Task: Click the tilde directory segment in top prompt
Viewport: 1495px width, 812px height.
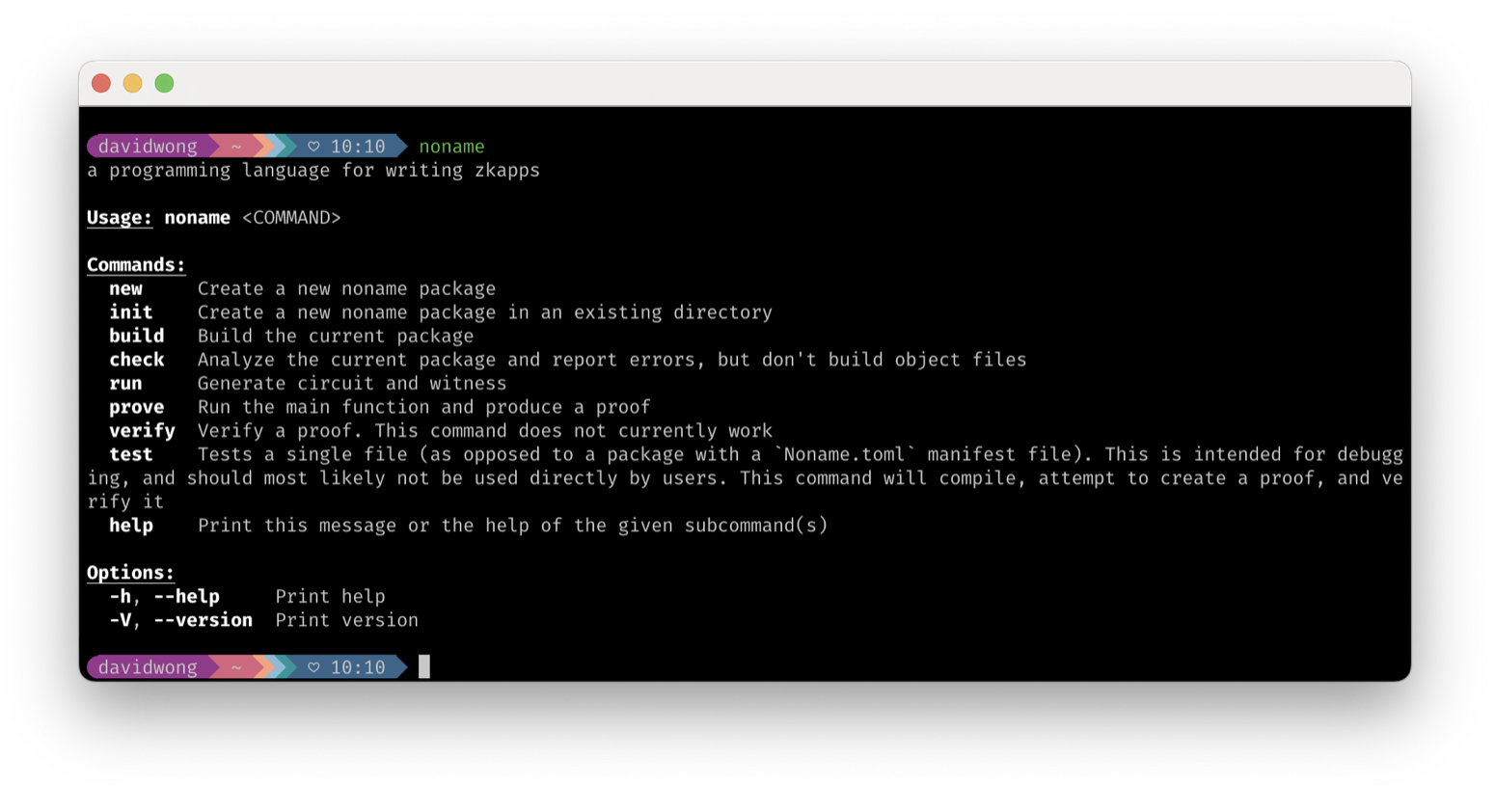Action: click(235, 147)
